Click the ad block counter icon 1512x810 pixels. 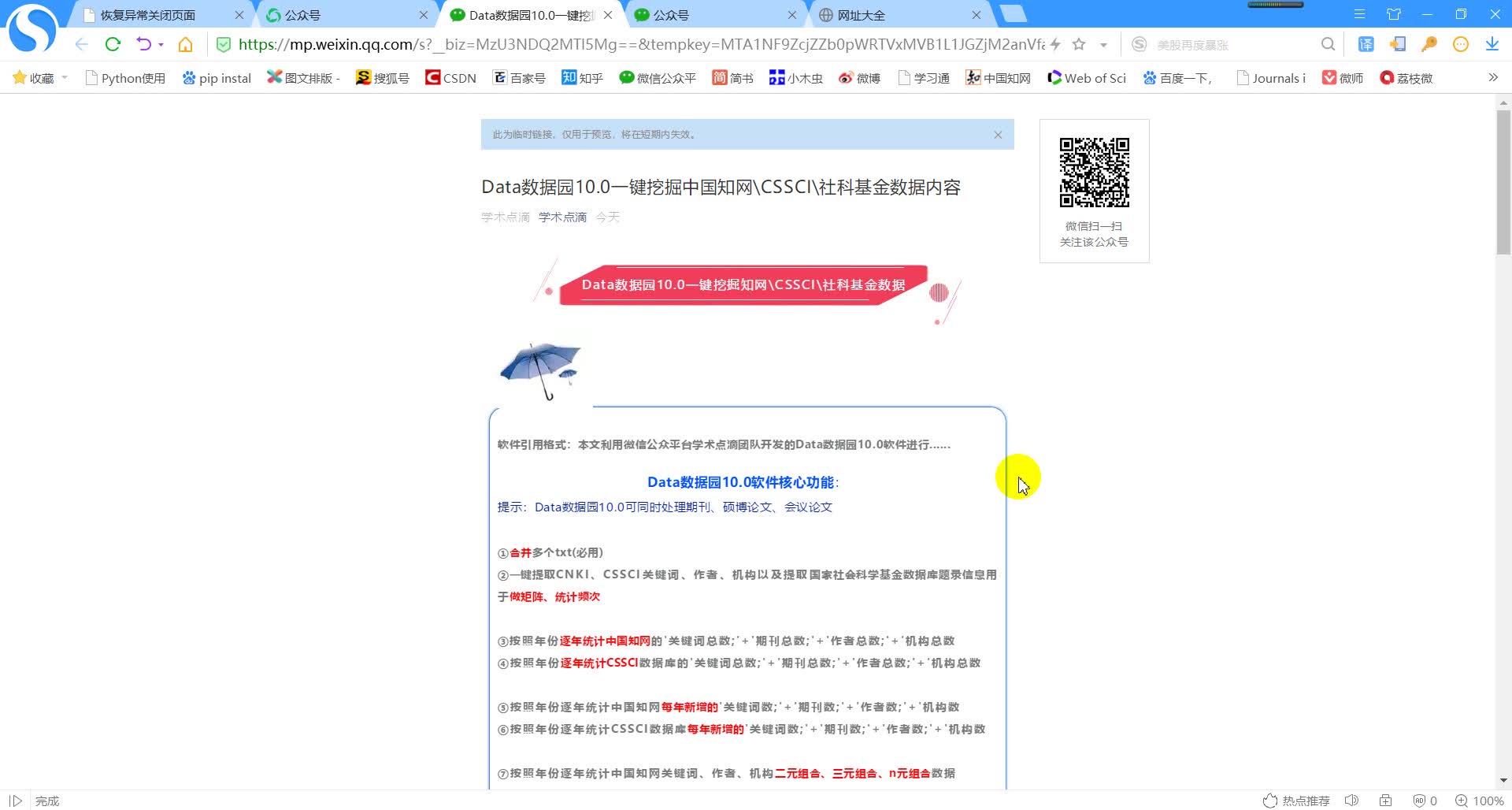coord(1425,801)
